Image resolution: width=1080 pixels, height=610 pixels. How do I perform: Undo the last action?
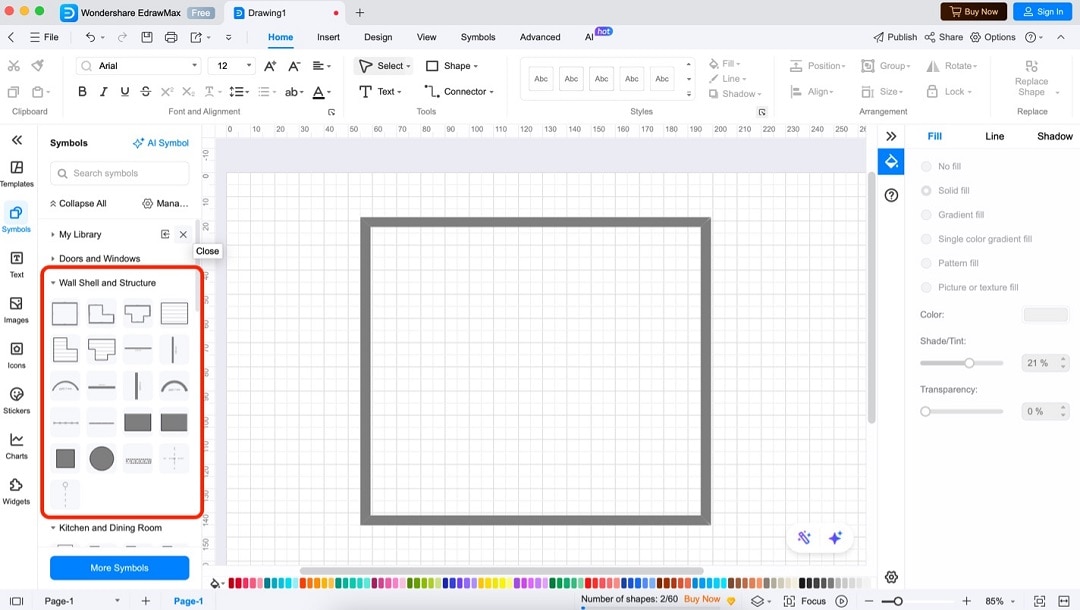click(90, 37)
